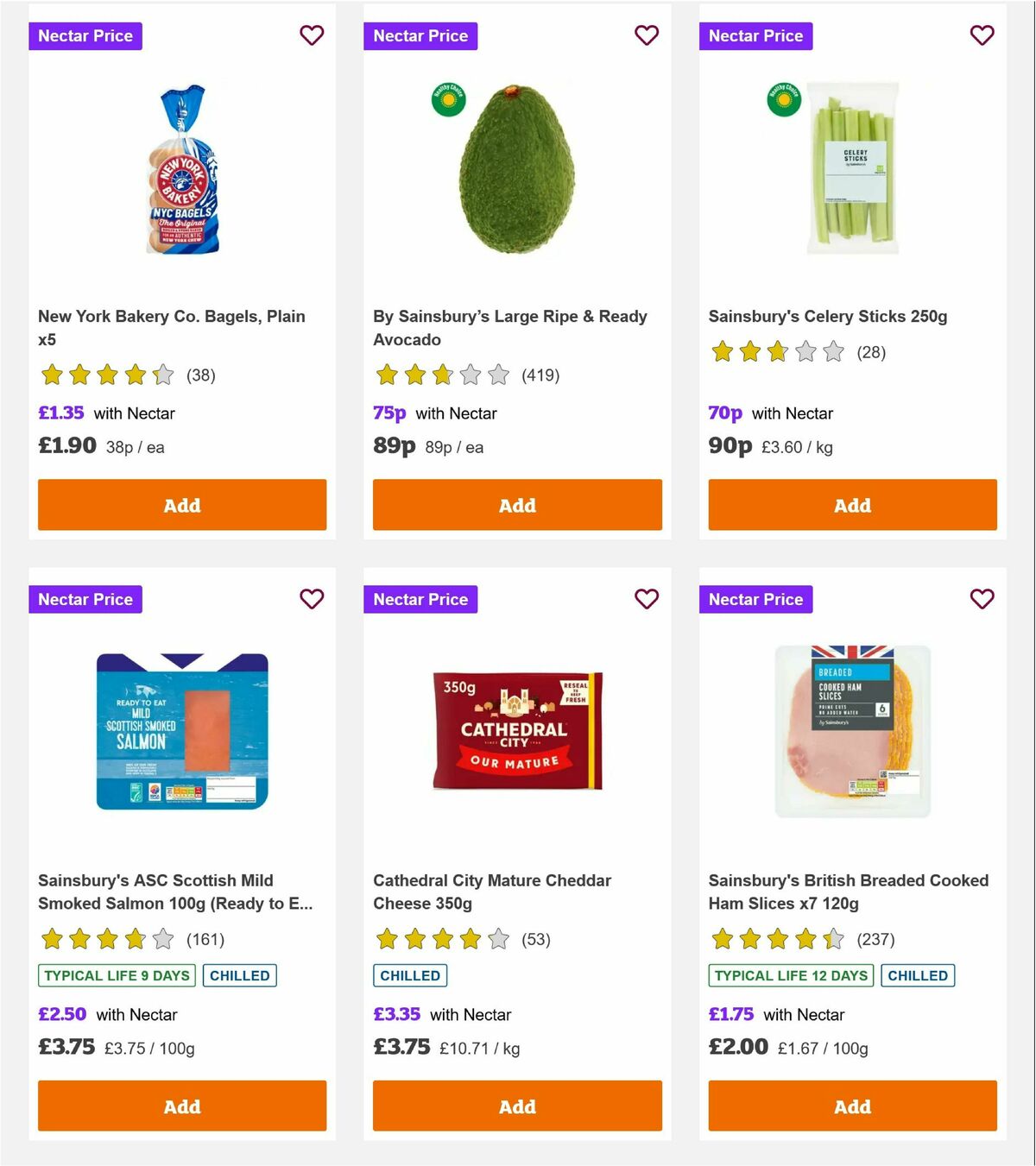
Task: Favourite the Cathedral City Cheddar Cheese
Action: [647, 598]
